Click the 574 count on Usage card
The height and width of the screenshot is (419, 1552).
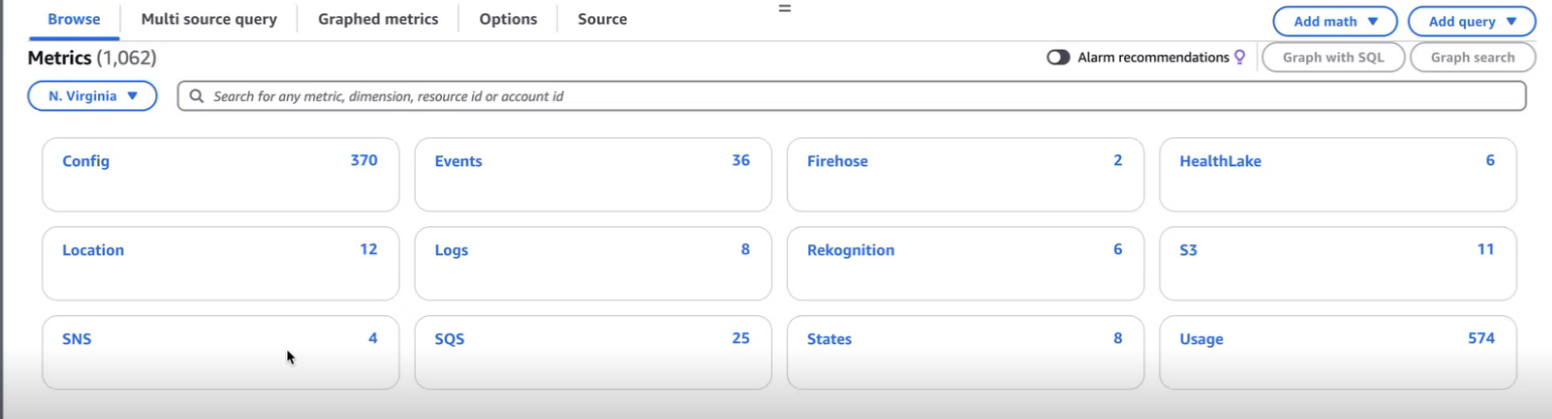point(1481,338)
